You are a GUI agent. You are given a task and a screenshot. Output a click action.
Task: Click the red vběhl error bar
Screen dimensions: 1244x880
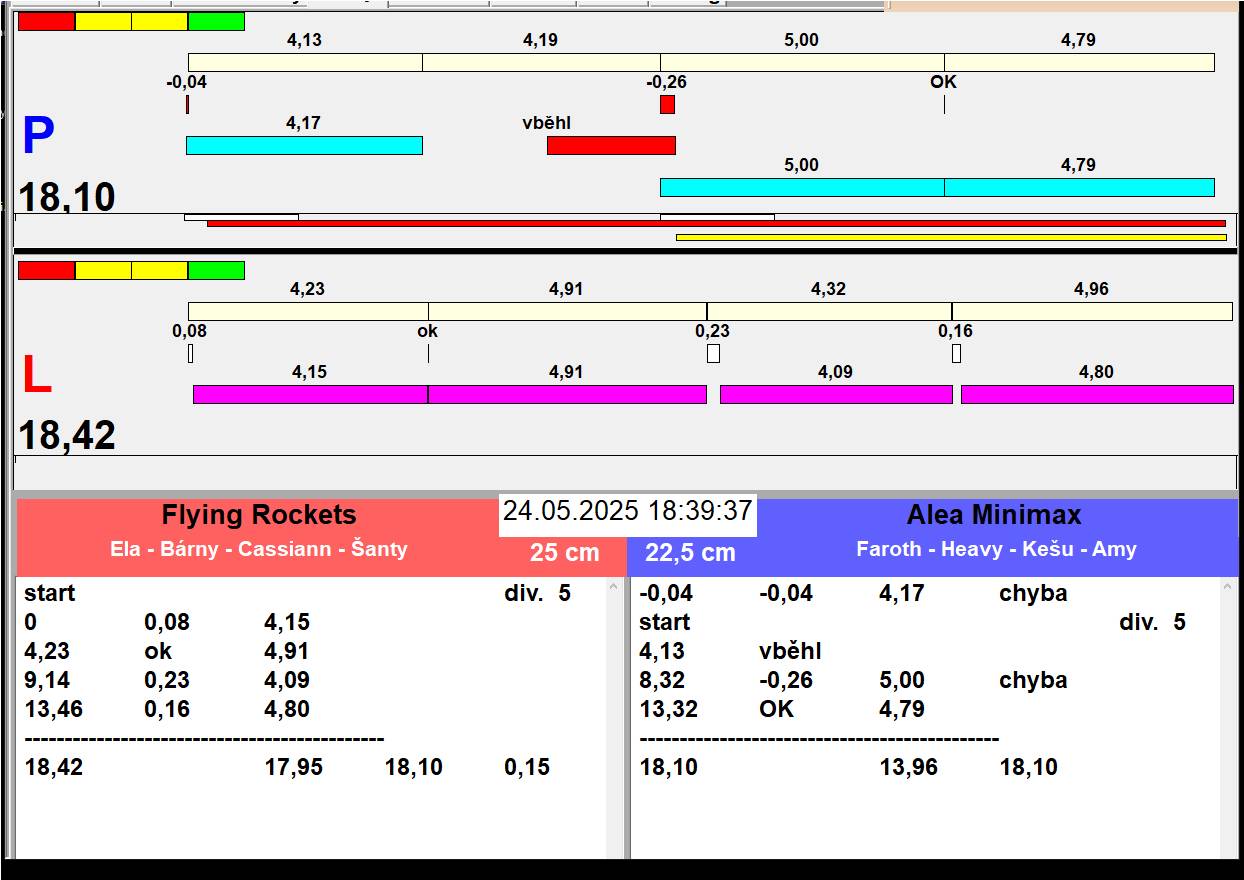(611, 145)
